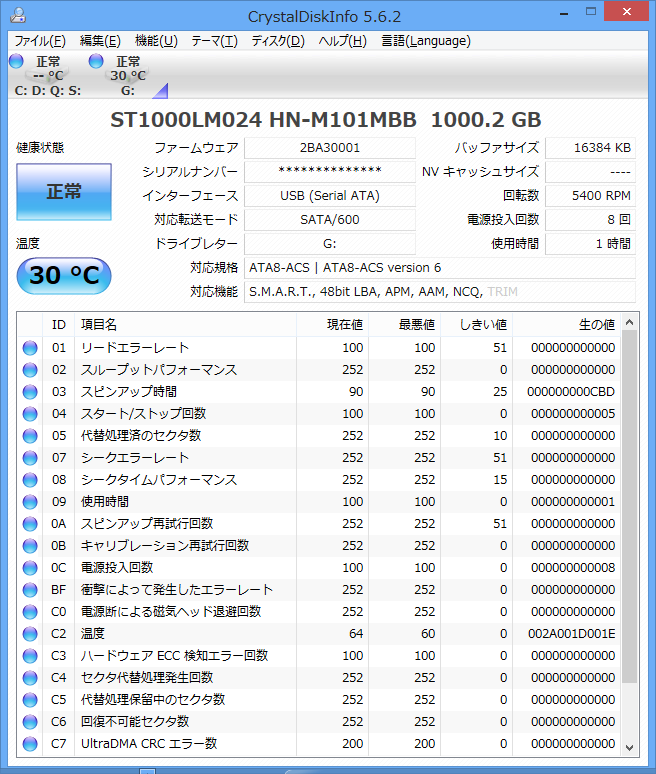Click status orb for row 07 シークエラーレート
Screen dimensions: 656x774
tap(30, 458)
